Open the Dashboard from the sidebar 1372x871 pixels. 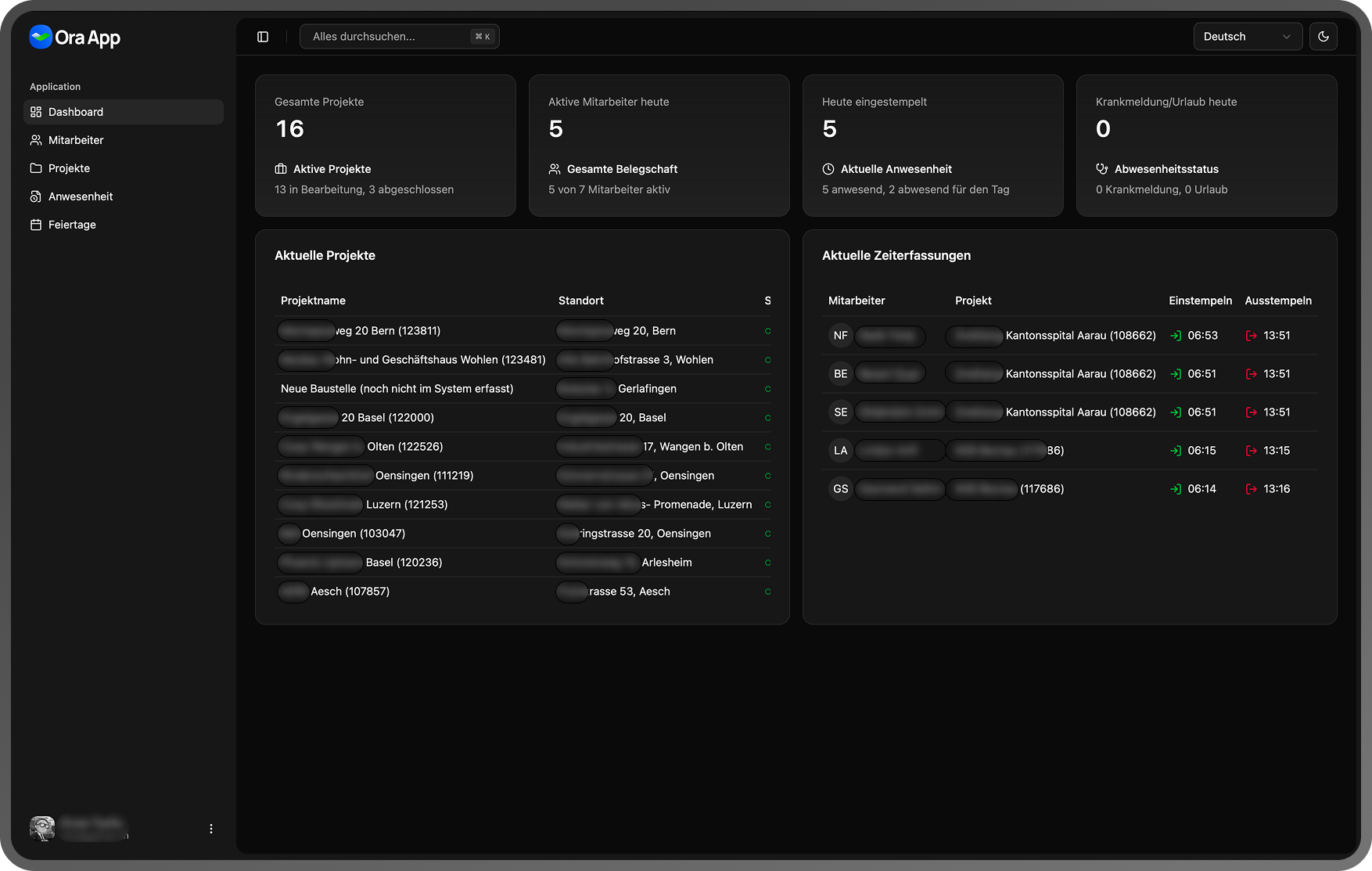click(75, 112)
